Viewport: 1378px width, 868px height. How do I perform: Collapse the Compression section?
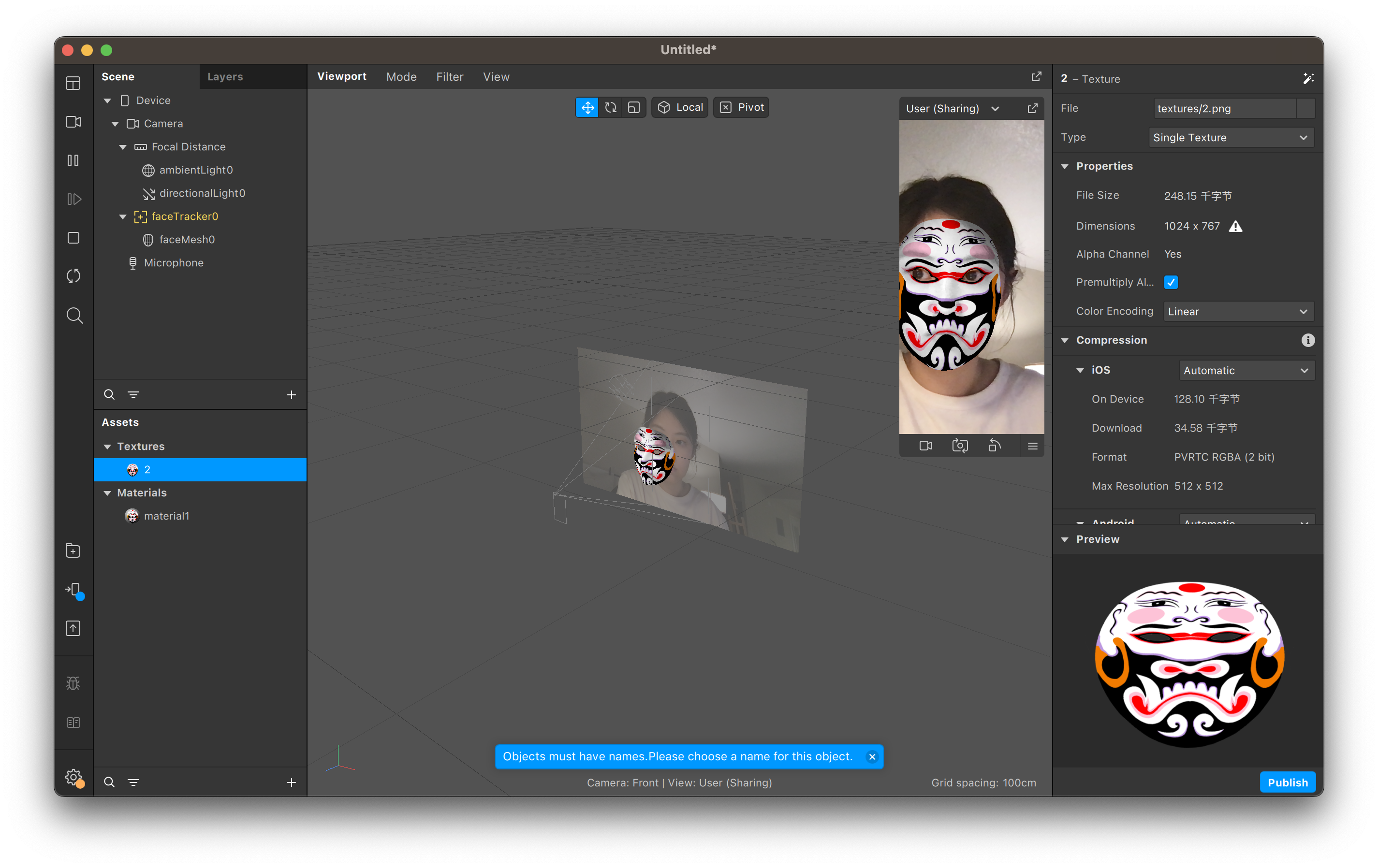click(x=1064, y=340)
